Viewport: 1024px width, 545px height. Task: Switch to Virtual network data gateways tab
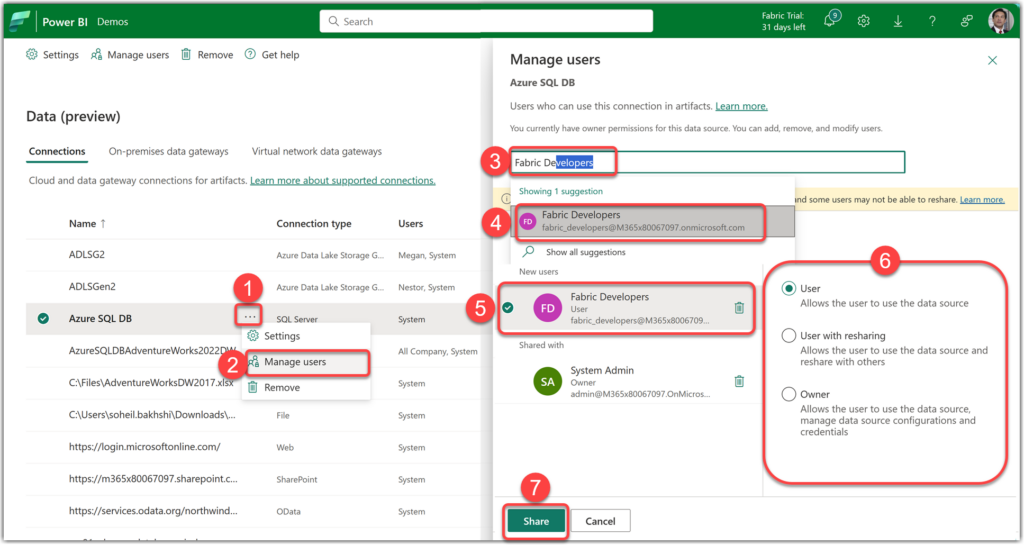[x=317, y=151]
